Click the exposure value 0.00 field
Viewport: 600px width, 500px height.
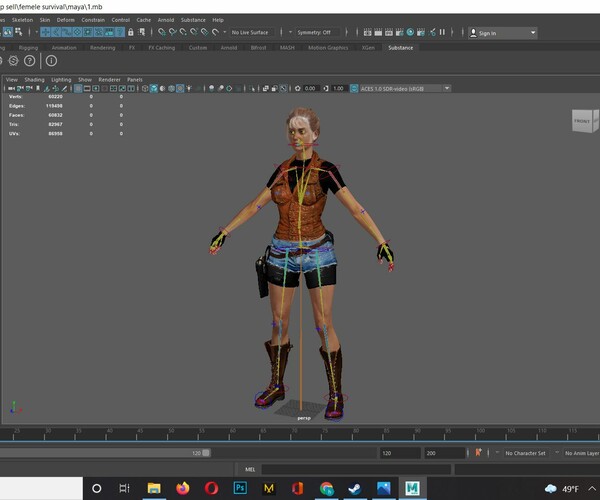(x=310, y=89)
